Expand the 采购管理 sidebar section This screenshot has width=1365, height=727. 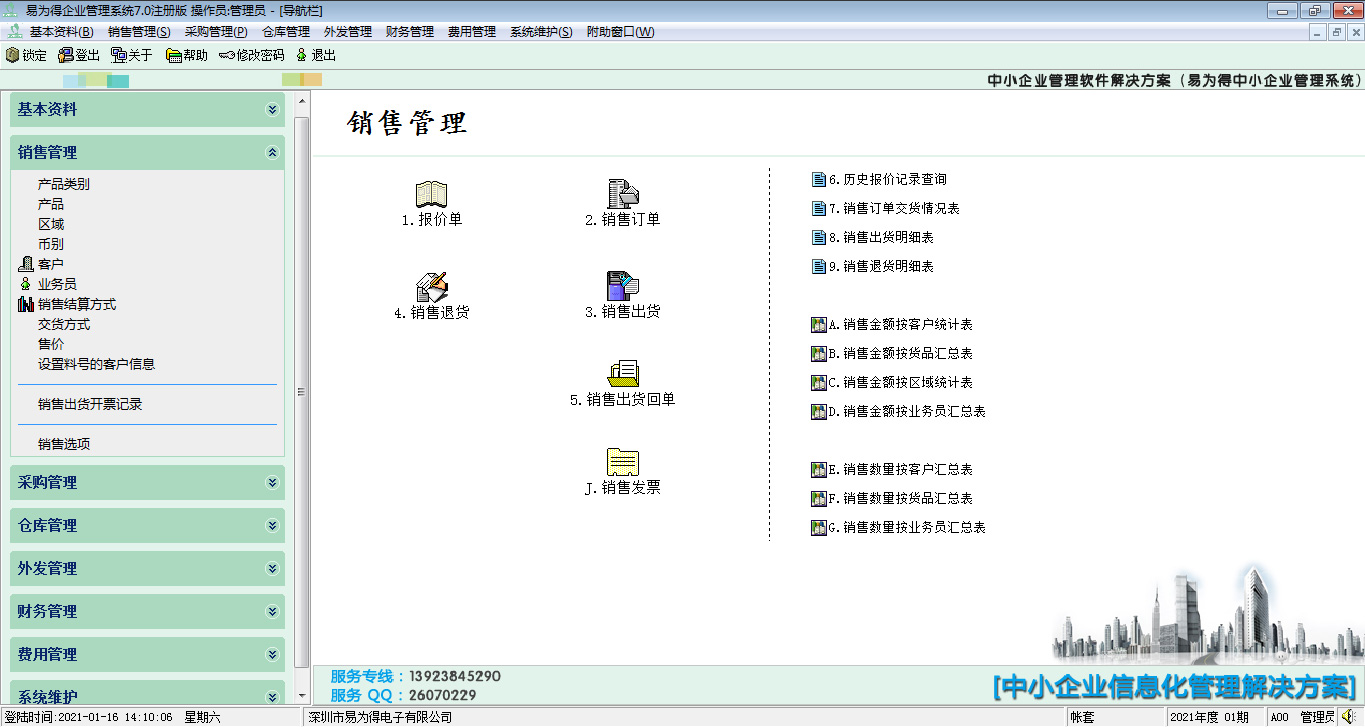[x=272, y=482]
